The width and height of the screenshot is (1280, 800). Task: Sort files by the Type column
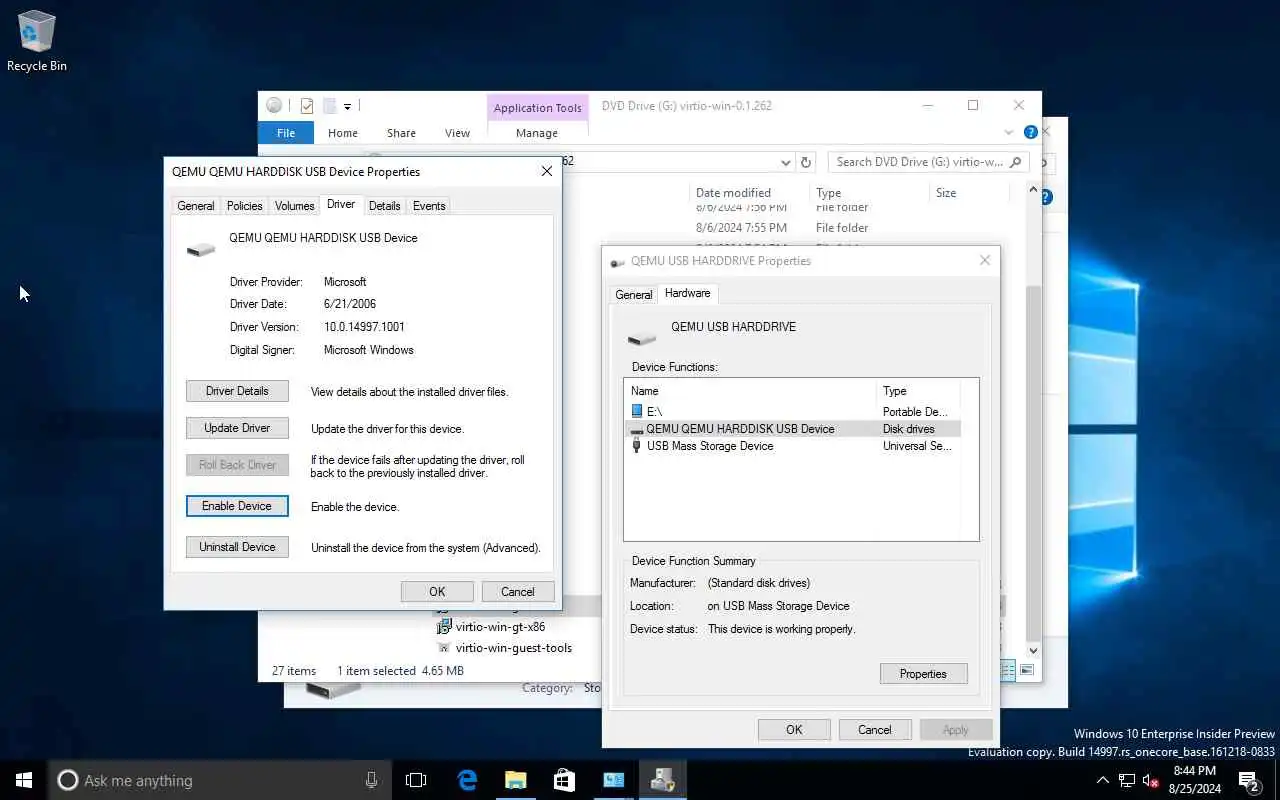click(x=828, y=193)
